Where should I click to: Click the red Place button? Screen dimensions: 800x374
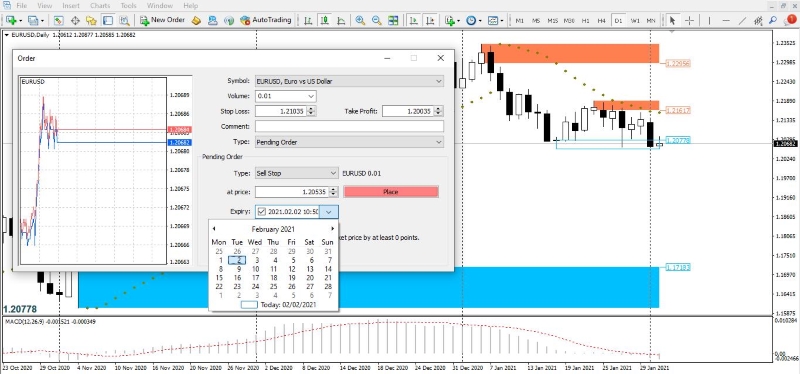point(391,192)
